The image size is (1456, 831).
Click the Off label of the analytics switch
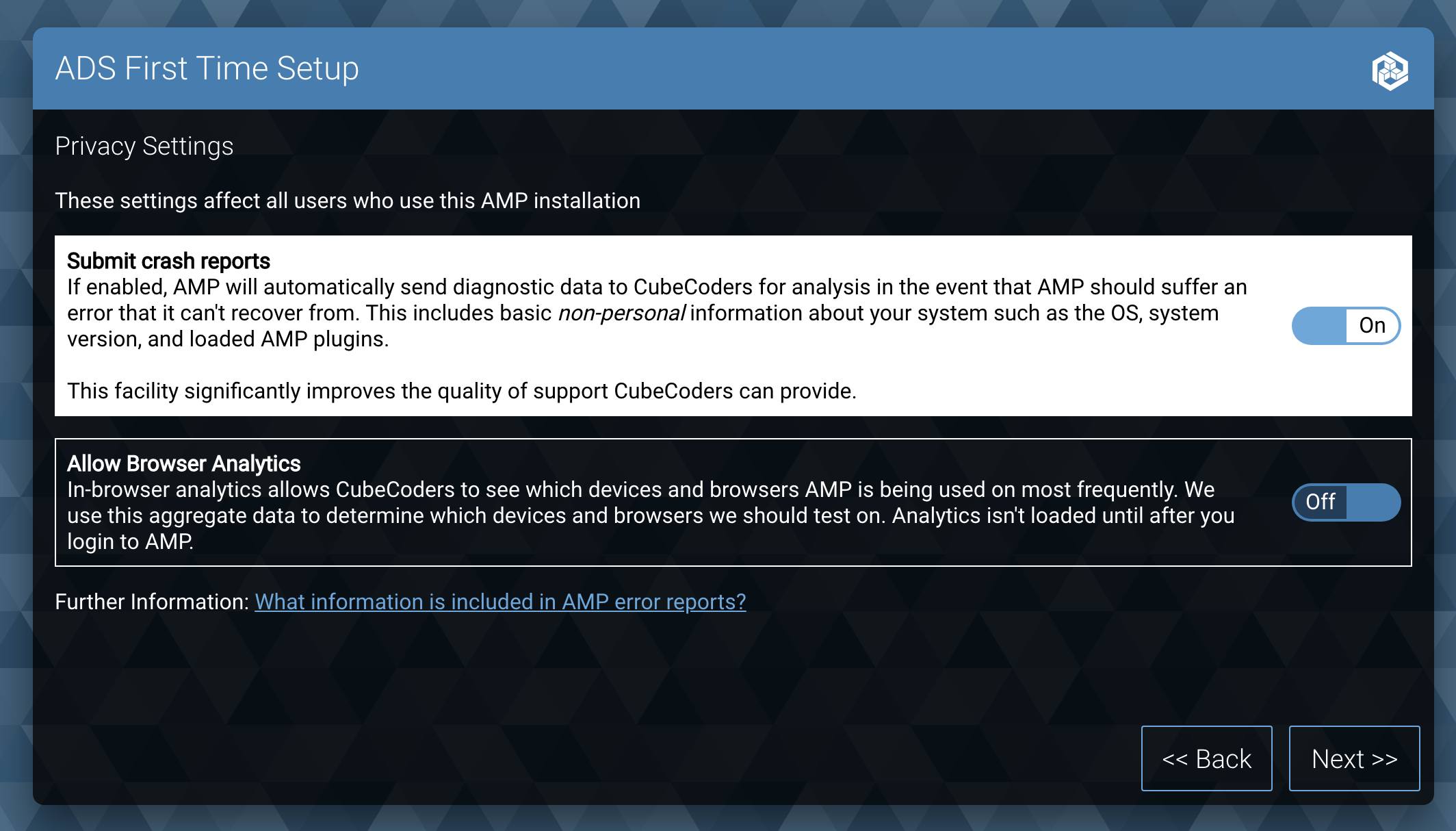1320,502
